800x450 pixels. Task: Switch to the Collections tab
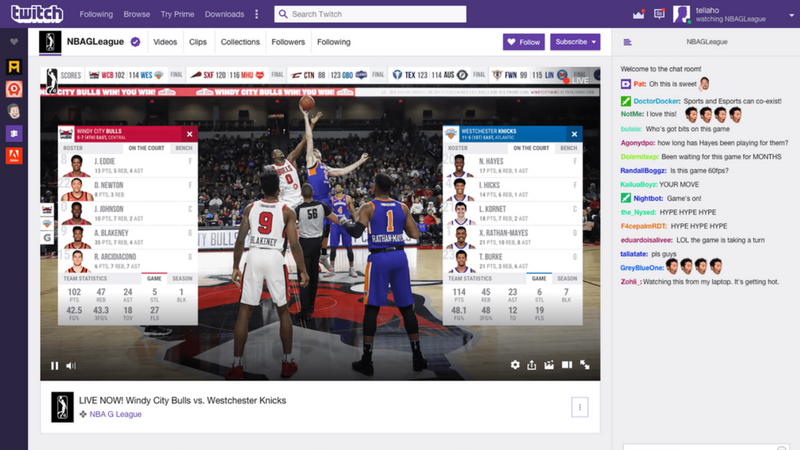pos(240,42)
